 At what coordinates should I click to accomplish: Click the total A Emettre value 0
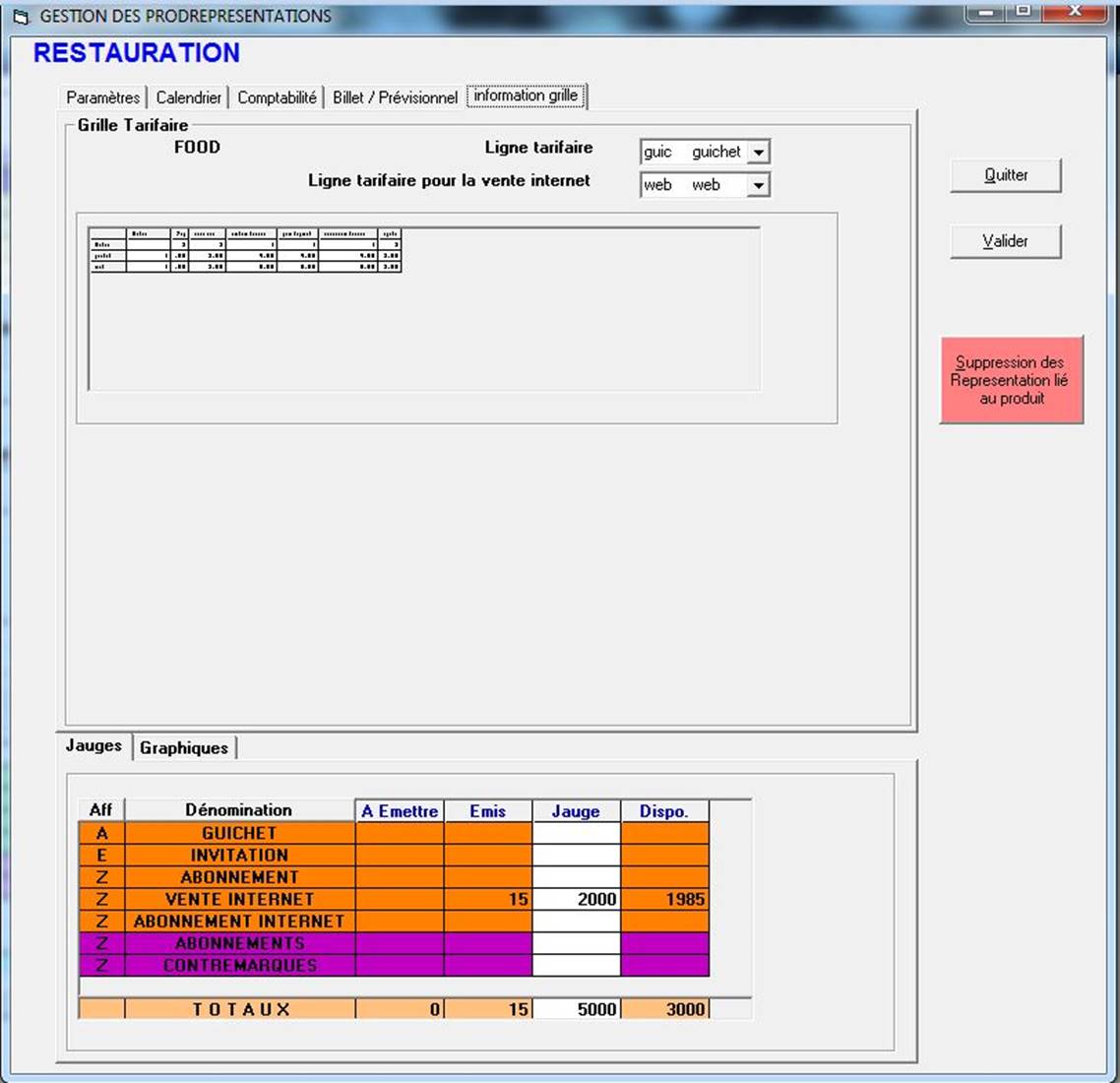[400, 1009]
